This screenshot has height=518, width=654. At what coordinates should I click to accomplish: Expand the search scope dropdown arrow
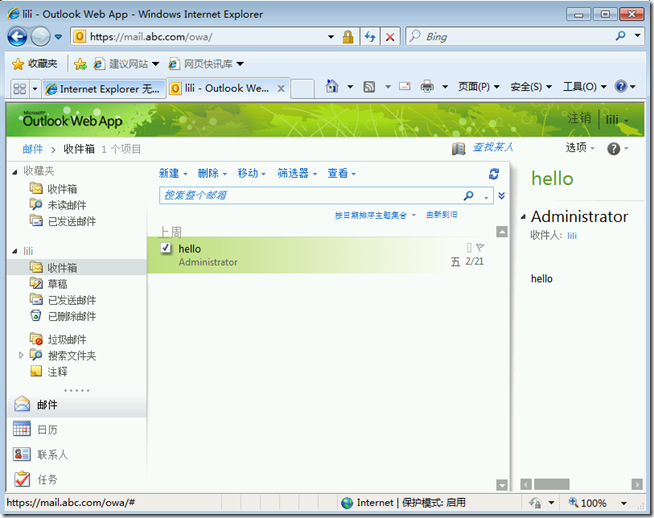coord(486,196)
